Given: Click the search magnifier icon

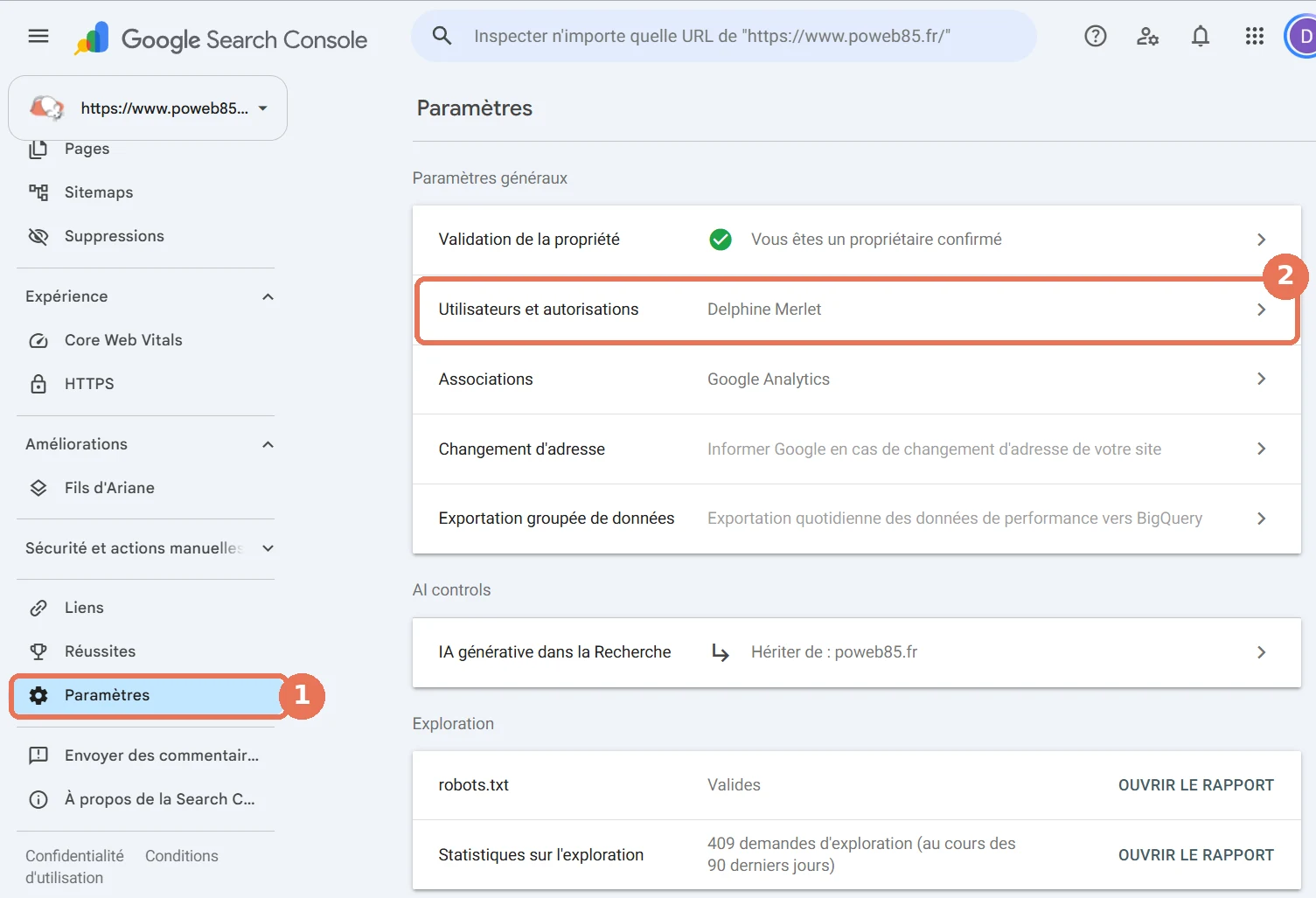Looking at the screenshot, I should [442, 36].
